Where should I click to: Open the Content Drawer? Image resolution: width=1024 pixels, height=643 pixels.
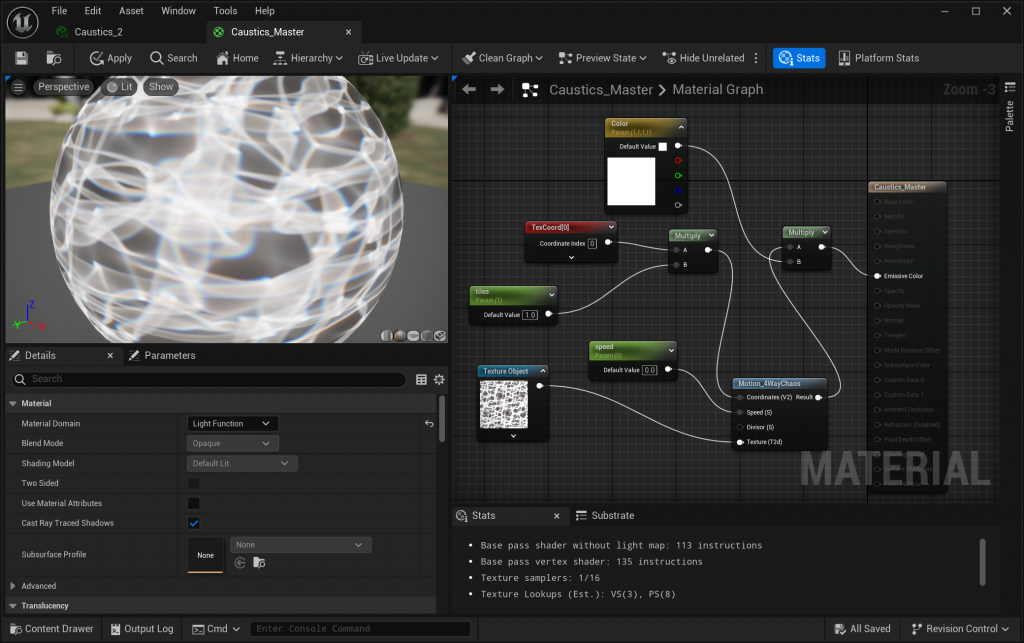pyautogui.click(x=52, y=629)
